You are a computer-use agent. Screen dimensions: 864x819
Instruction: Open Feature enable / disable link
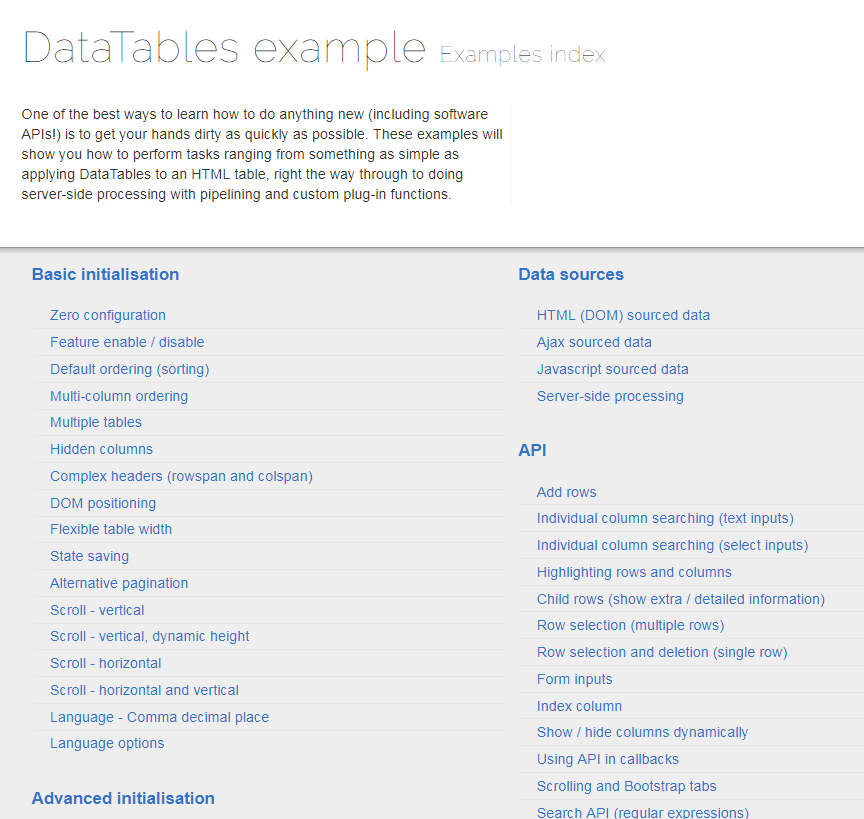click(127, 342)
